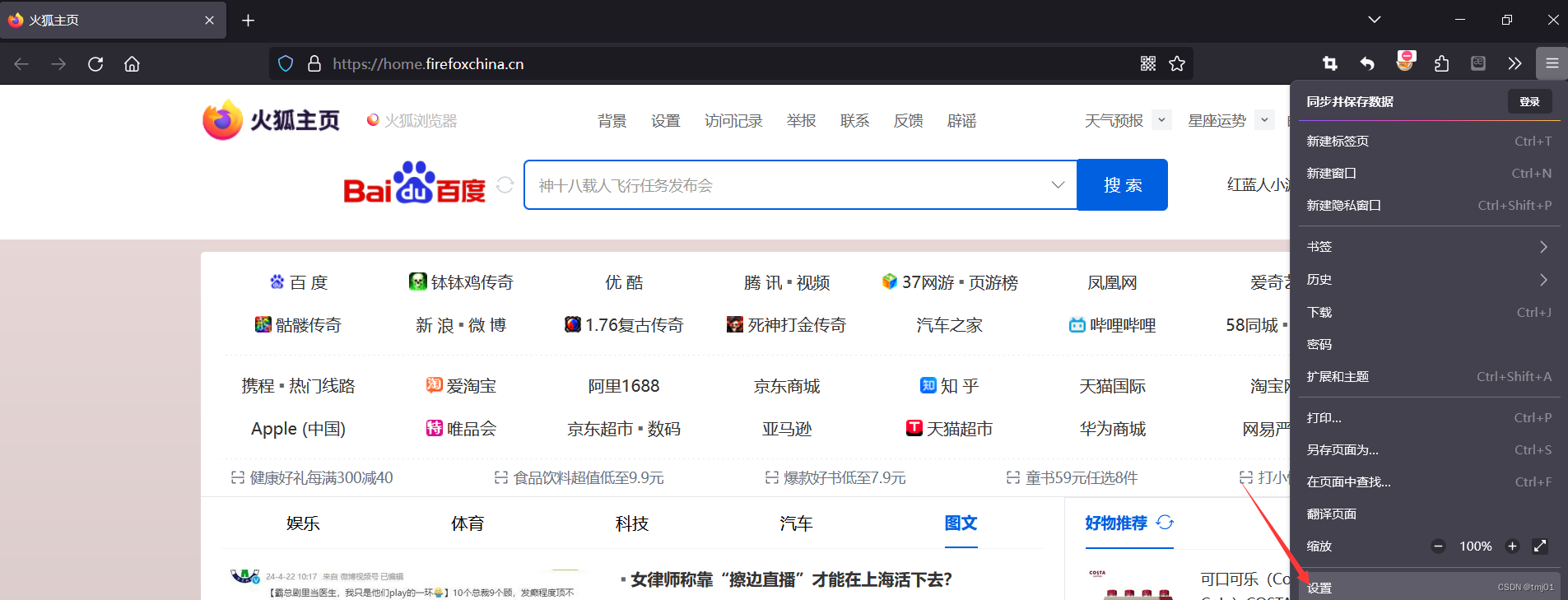Refresh the 好物推荐 section
The width and height of the screenshot is (1568, 600).
pyautogui.click(x=1165, y=522)
